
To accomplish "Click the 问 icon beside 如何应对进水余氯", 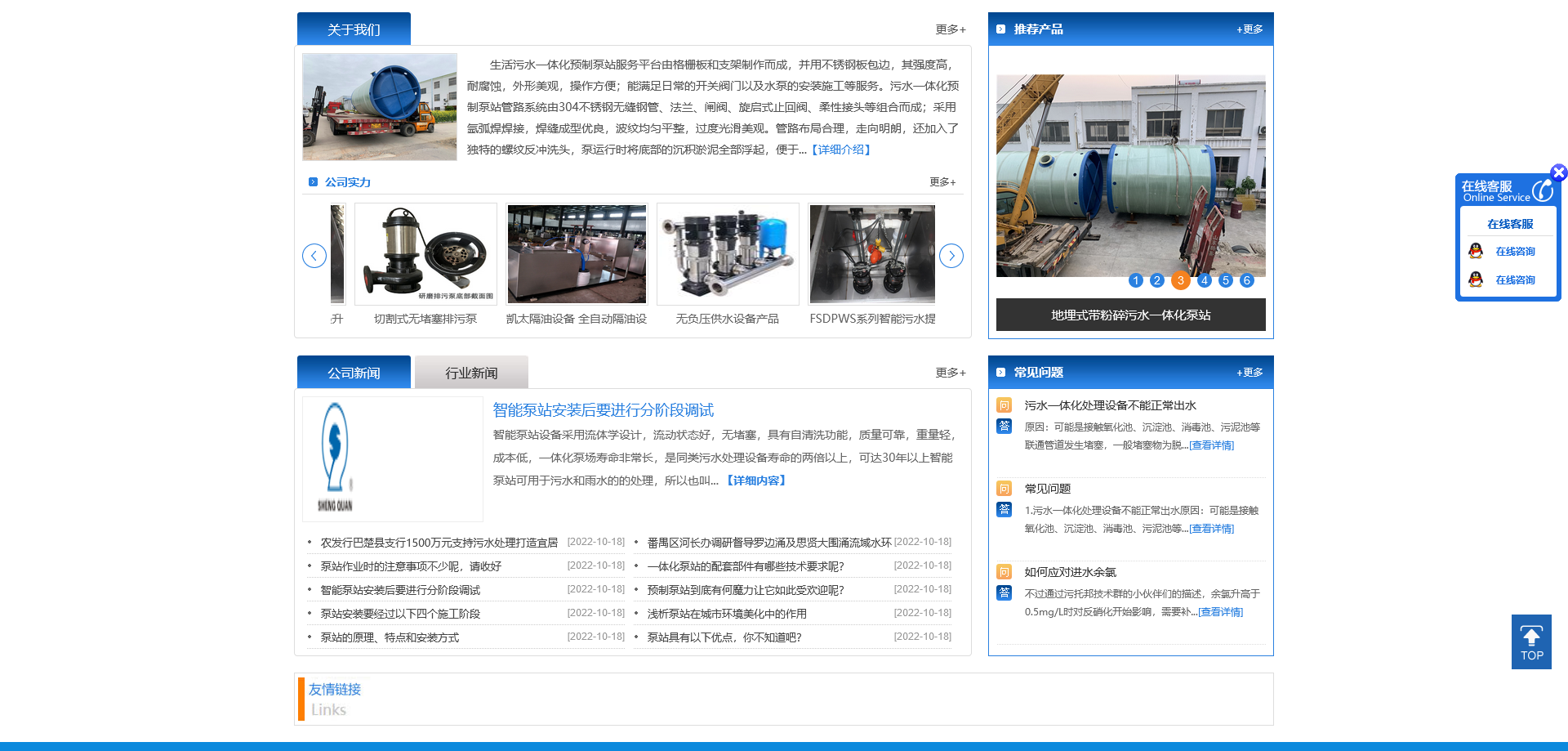I will click(1004, 571).
